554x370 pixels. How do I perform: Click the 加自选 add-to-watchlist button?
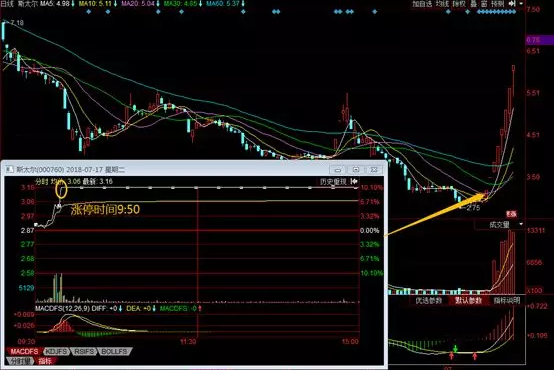click(422, 4)
